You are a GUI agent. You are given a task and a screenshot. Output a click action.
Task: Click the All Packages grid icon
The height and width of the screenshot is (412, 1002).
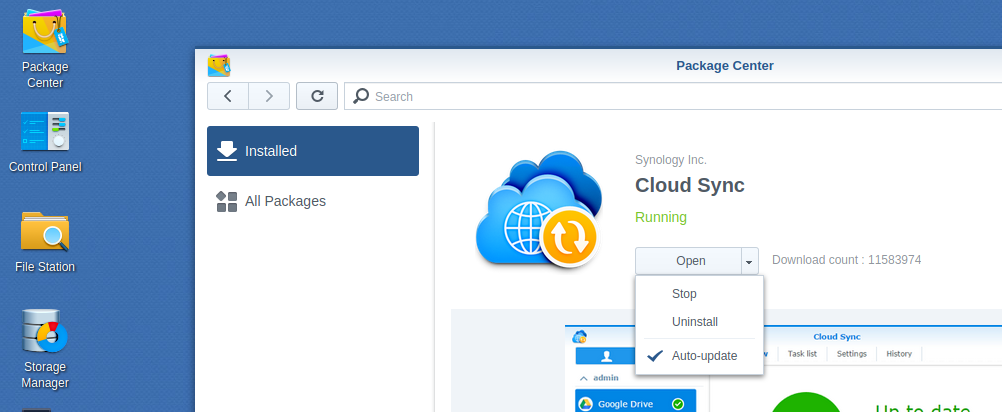click(x=227, y=201)
